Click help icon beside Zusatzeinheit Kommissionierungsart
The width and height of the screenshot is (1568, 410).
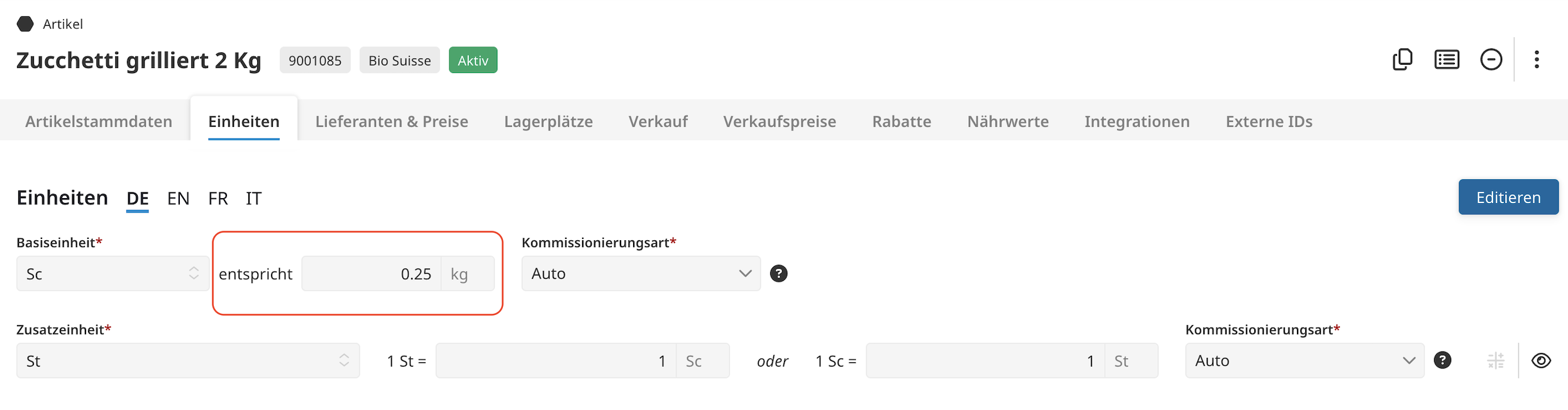pyautogui.click(x=1442, y=360)
